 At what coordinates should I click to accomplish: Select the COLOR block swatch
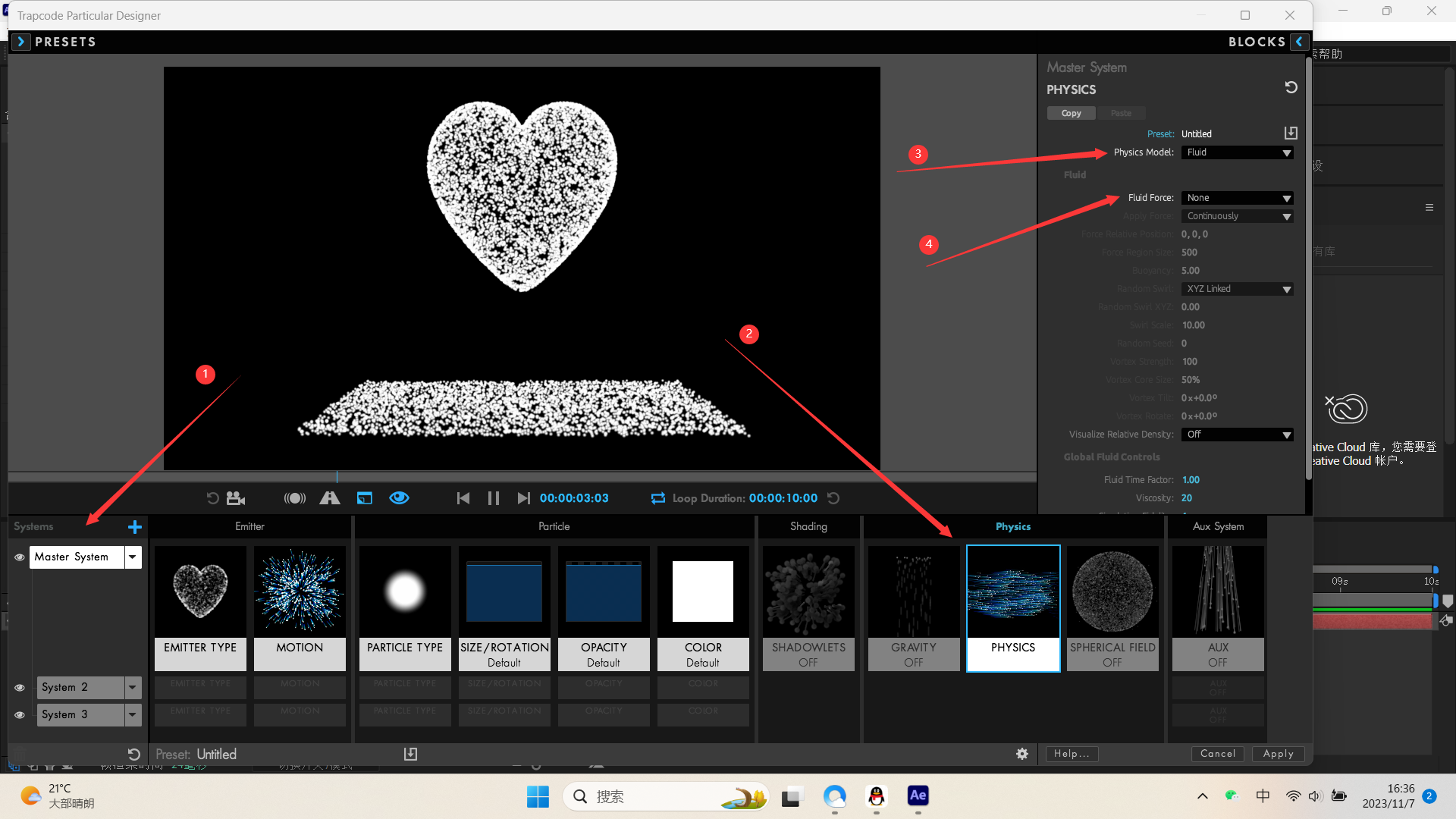click(703, 591)
